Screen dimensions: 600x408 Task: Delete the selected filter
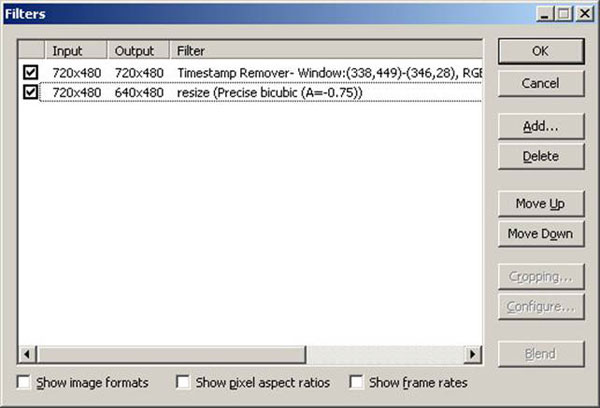[540, 156]
